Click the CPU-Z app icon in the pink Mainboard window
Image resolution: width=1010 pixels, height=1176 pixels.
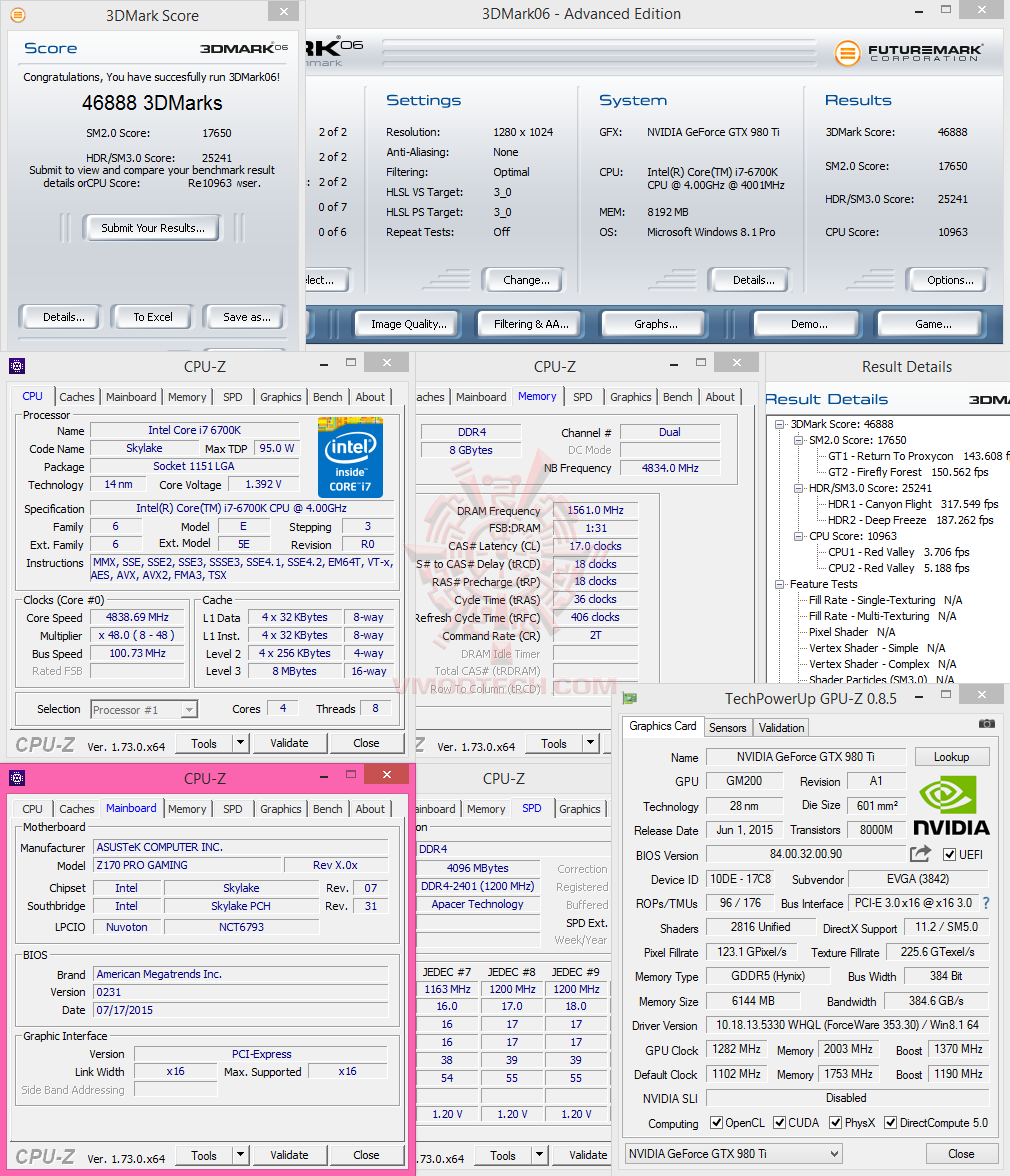tap(17, 778)
